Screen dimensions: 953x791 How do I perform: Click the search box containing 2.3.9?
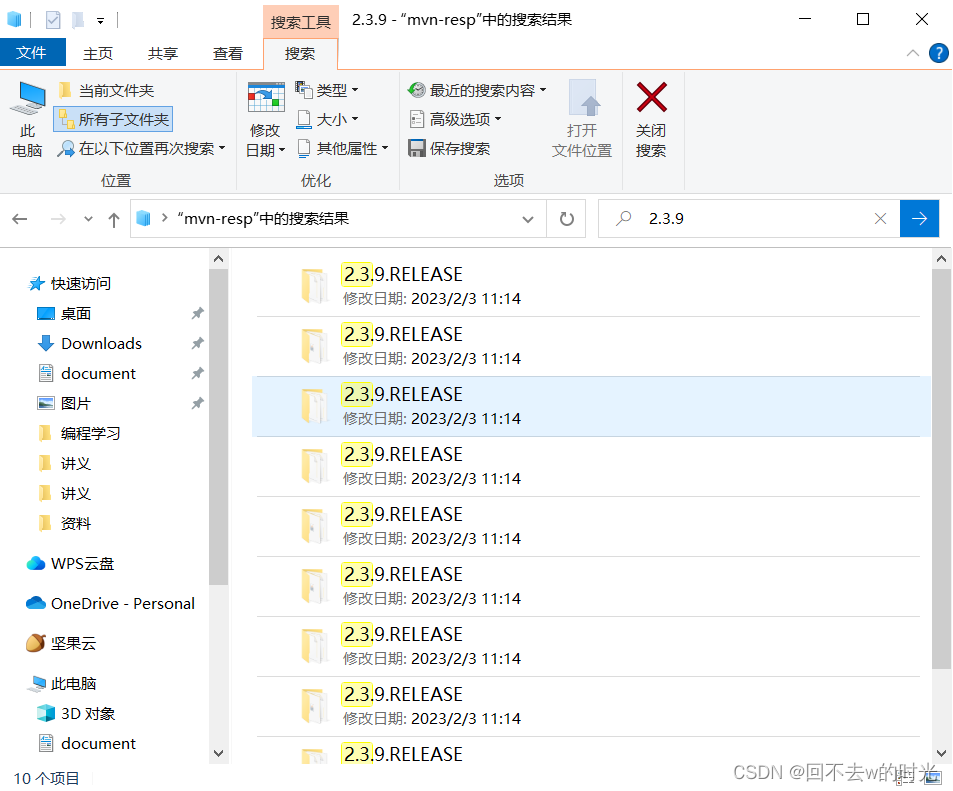748,219
